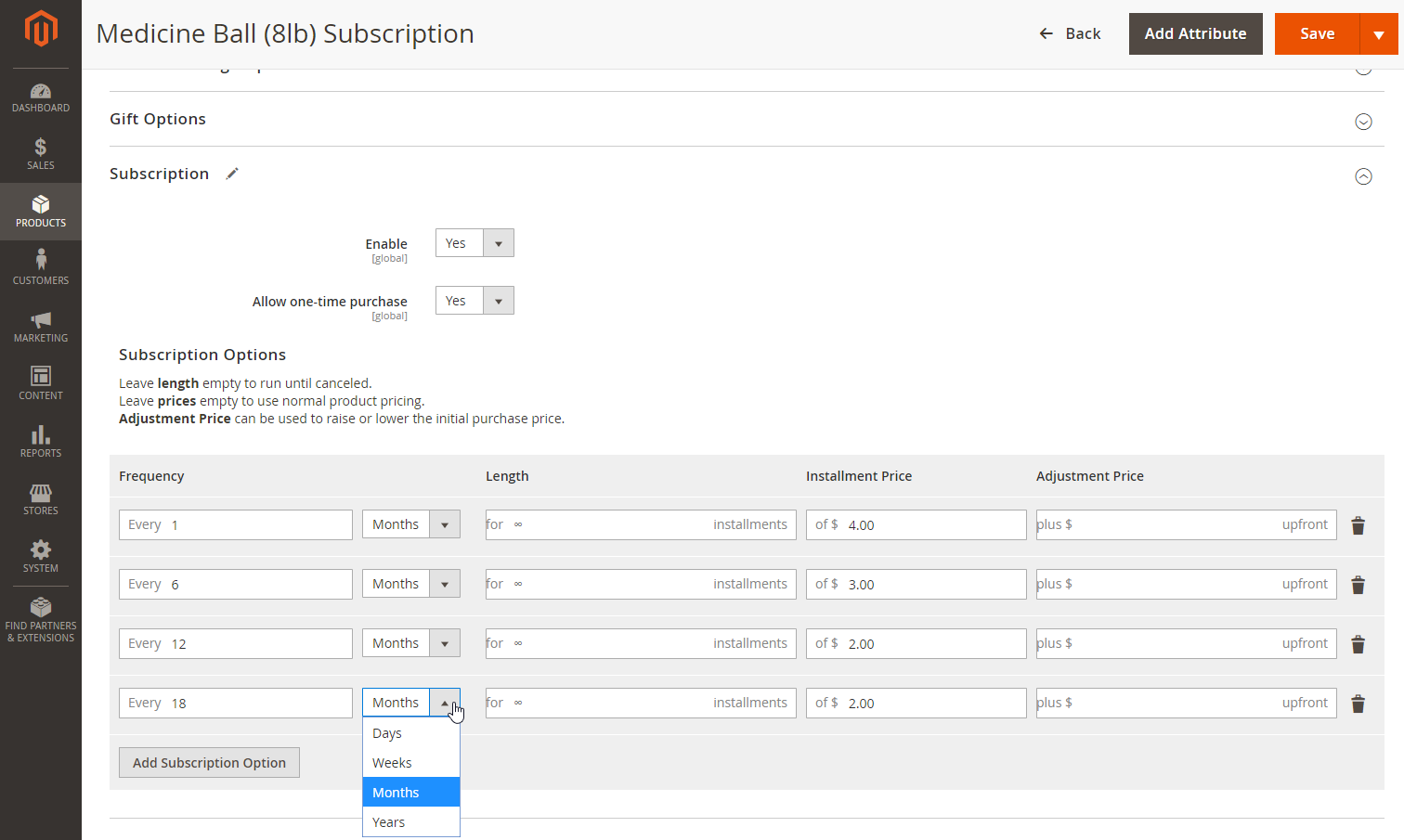1404x840 pixels.
Task: Open the Reports section in the sidebar
Action: point(41,441)
